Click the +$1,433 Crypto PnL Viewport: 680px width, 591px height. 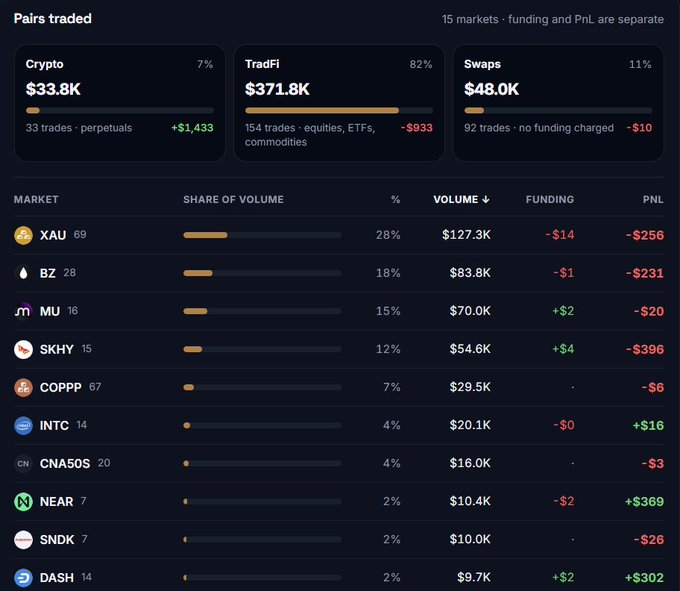click(192, 128)
